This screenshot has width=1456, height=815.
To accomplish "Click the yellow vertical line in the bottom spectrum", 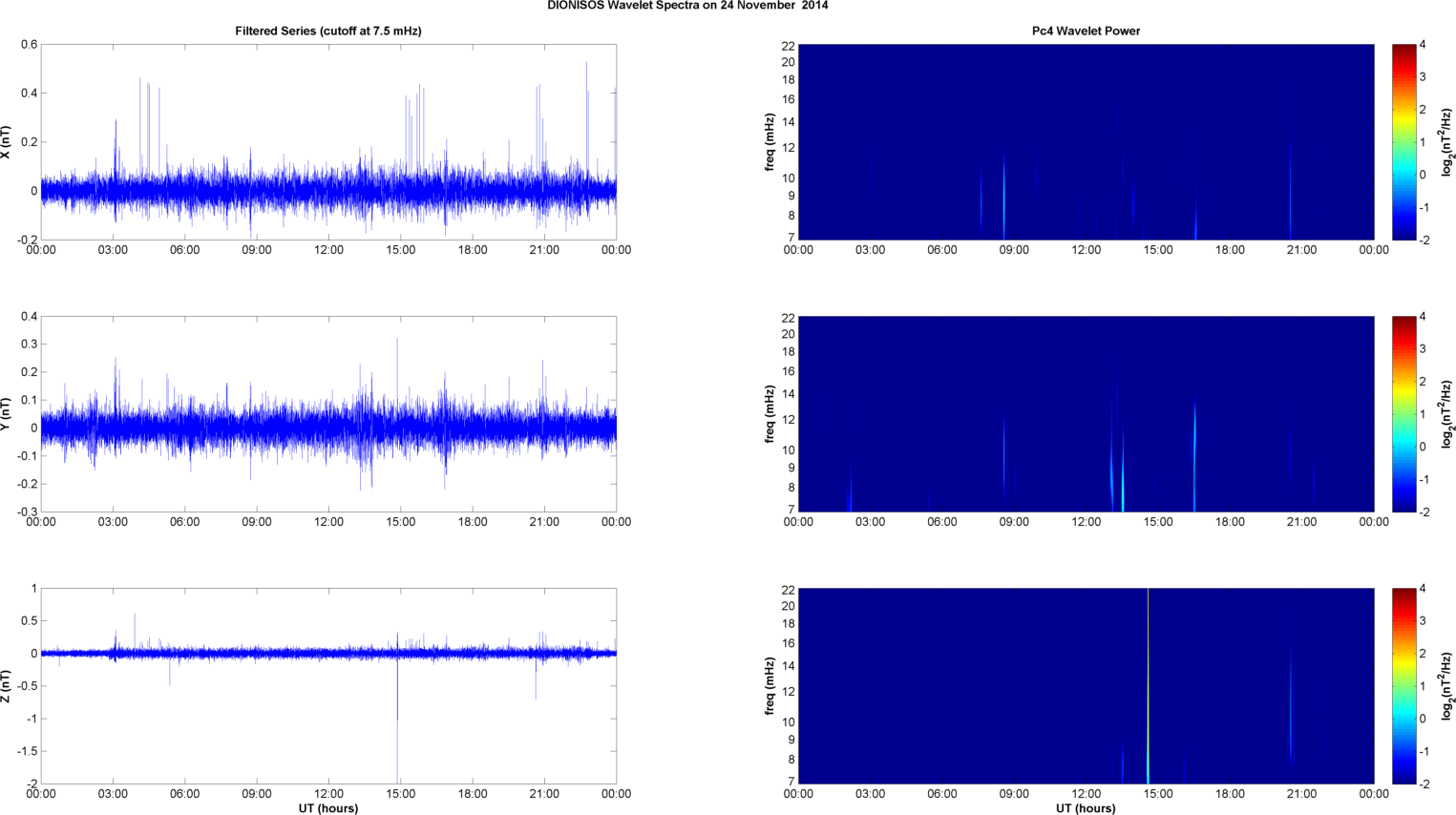I will pos(1148,686).
